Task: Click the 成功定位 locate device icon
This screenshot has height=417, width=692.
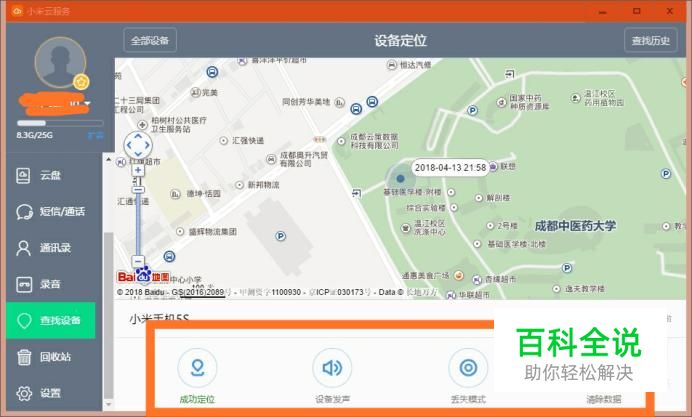Action: coord(197,368)
